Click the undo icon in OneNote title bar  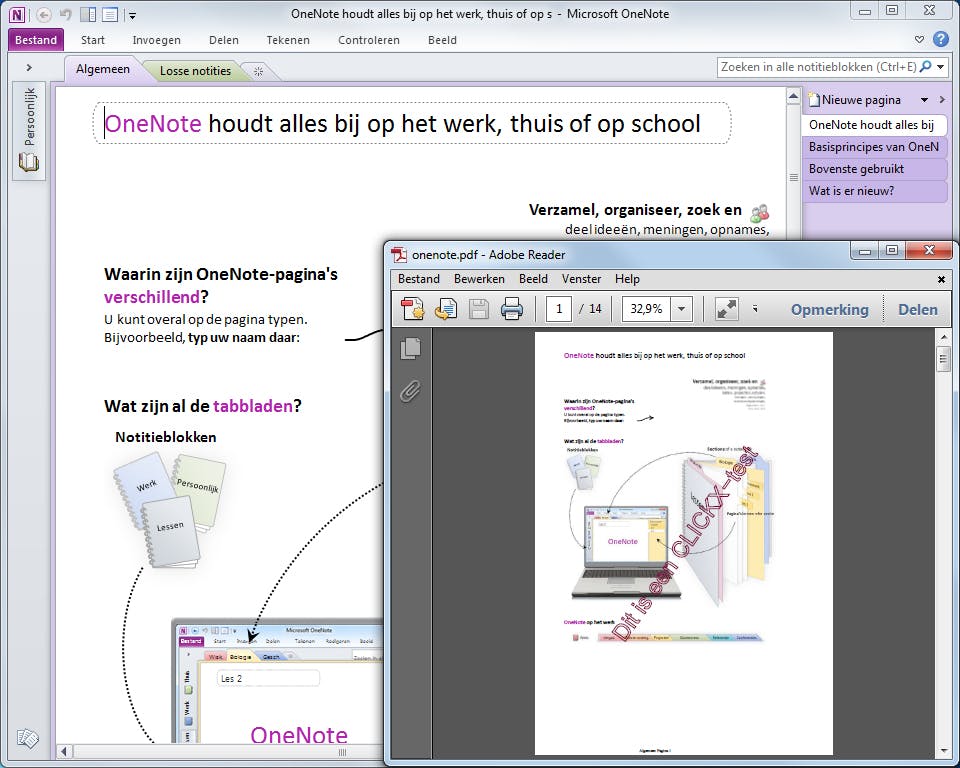coord(66,14)
